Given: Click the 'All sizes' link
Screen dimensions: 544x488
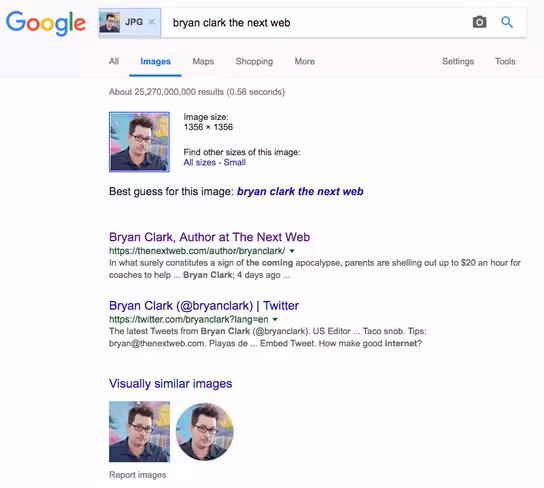Looking at the screenshot, I should click(199, 162).
